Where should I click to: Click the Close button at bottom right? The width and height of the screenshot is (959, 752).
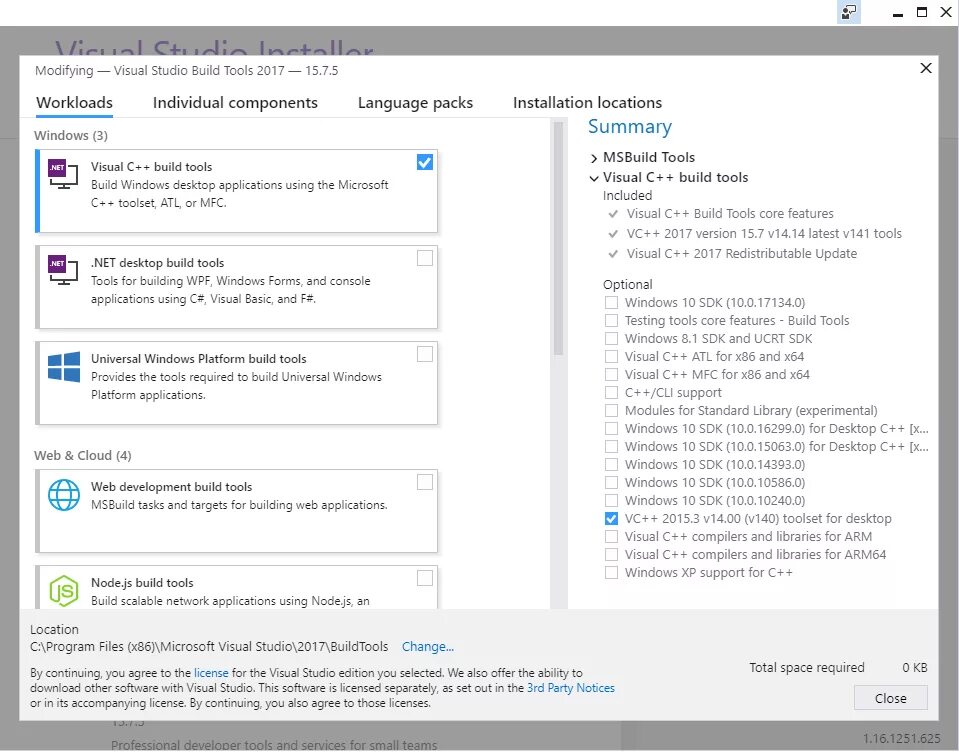(x=890, y=698)
